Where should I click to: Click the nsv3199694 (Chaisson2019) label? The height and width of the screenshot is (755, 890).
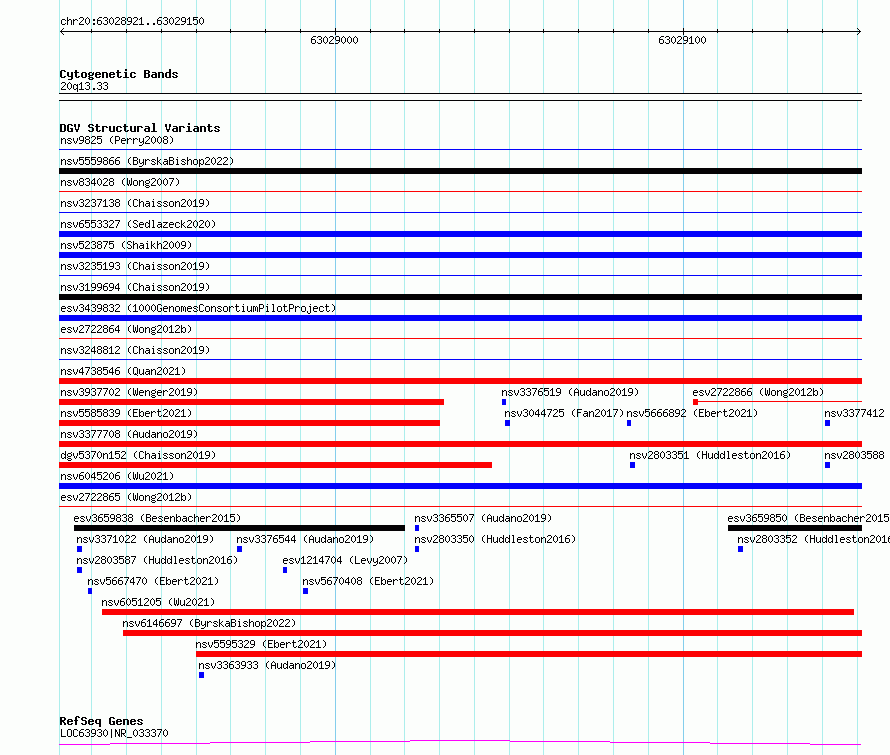135,287
